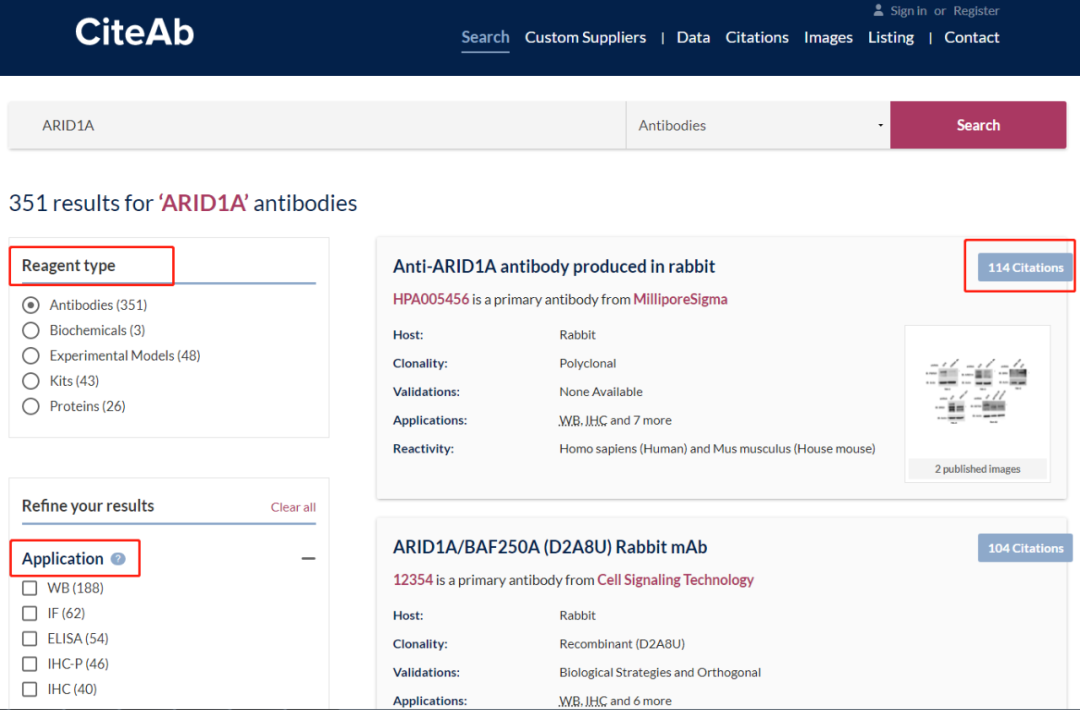Viewport: 1080px width, 710px height.
Task: Click the 2 published images caption
Action: tap(977, 469)
